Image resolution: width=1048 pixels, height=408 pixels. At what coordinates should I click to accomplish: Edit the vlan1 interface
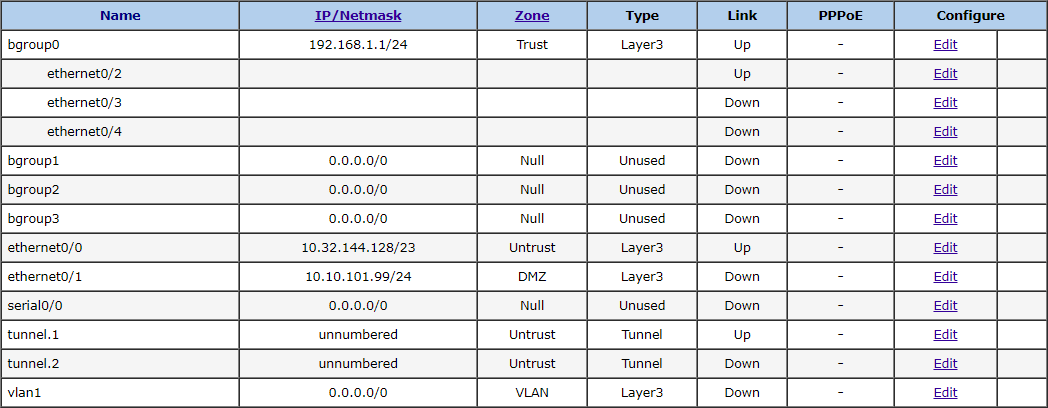(x=945, y=393)
